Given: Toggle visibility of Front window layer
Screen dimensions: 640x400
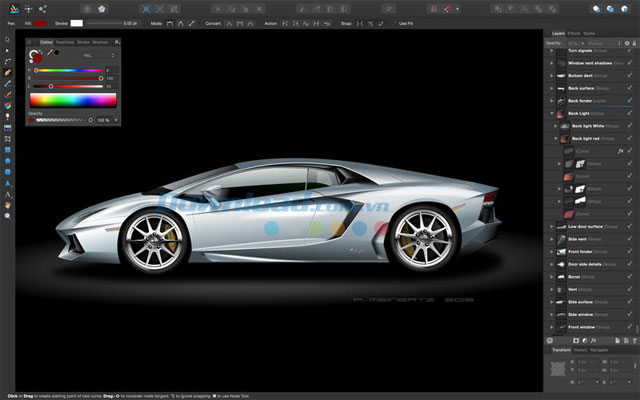Looking at the screenshot, I should 630,327.
